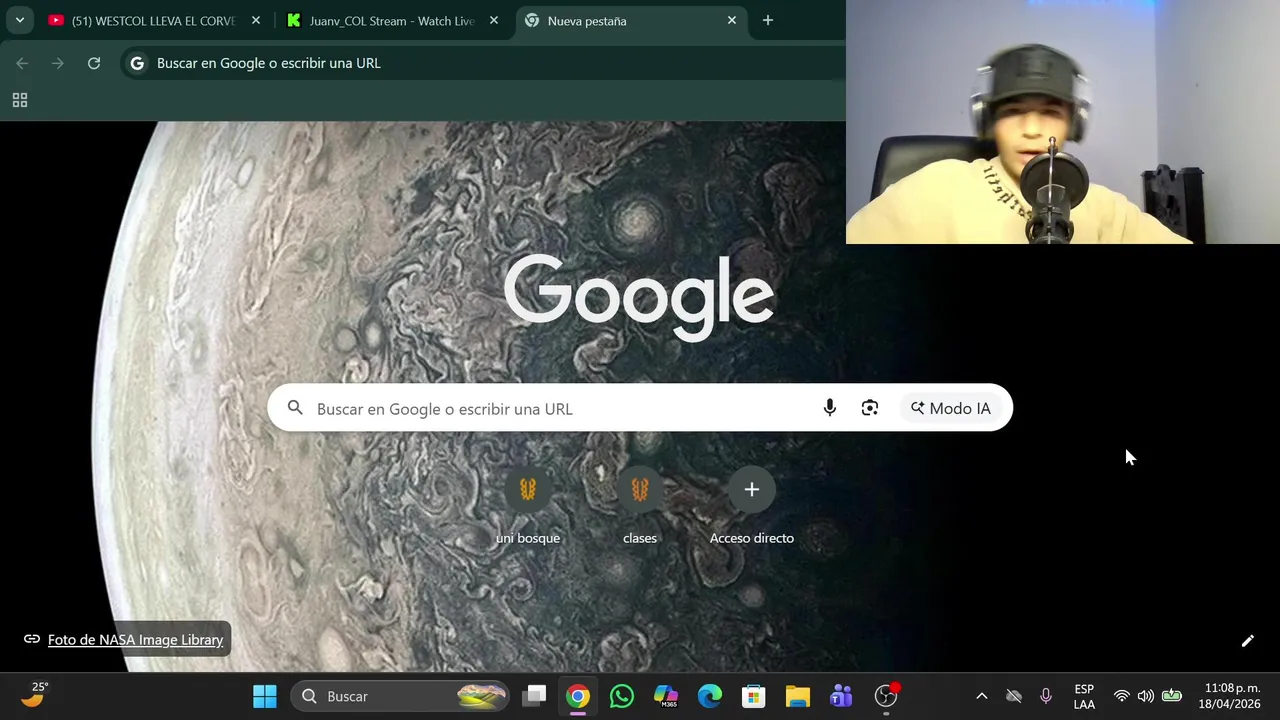Click the Google search box
Viewport: 1280px width, 720px height.
[x=640, y=408]
